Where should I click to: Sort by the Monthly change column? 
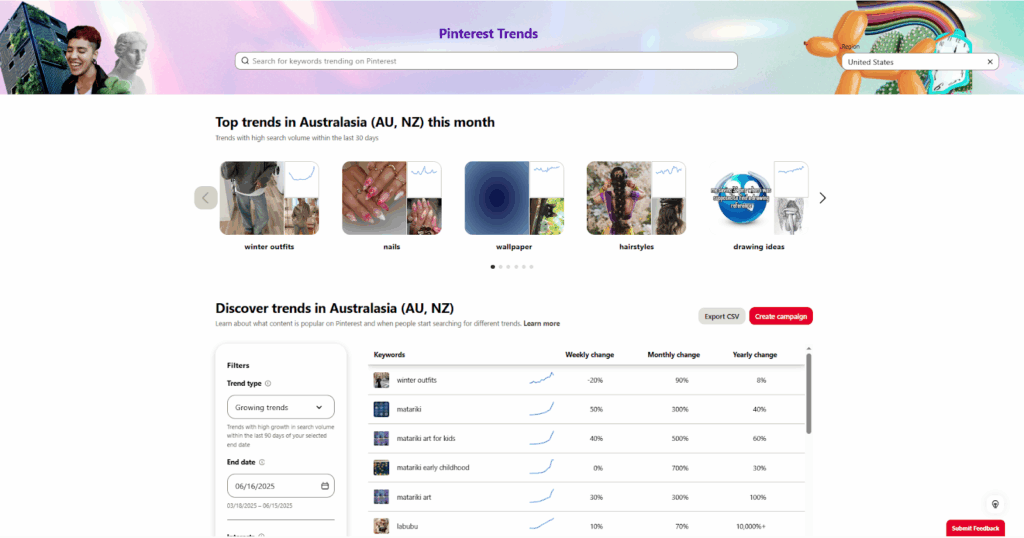pyautogui.click(x=673, y=355)
